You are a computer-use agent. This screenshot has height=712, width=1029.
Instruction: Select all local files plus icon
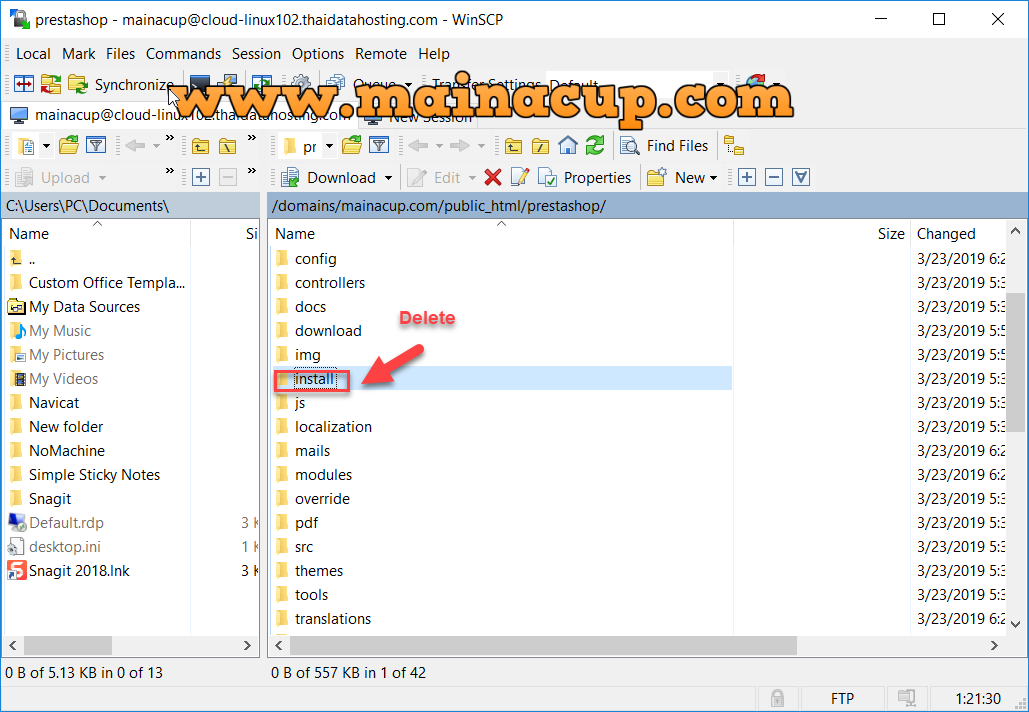tap(201, 177)
